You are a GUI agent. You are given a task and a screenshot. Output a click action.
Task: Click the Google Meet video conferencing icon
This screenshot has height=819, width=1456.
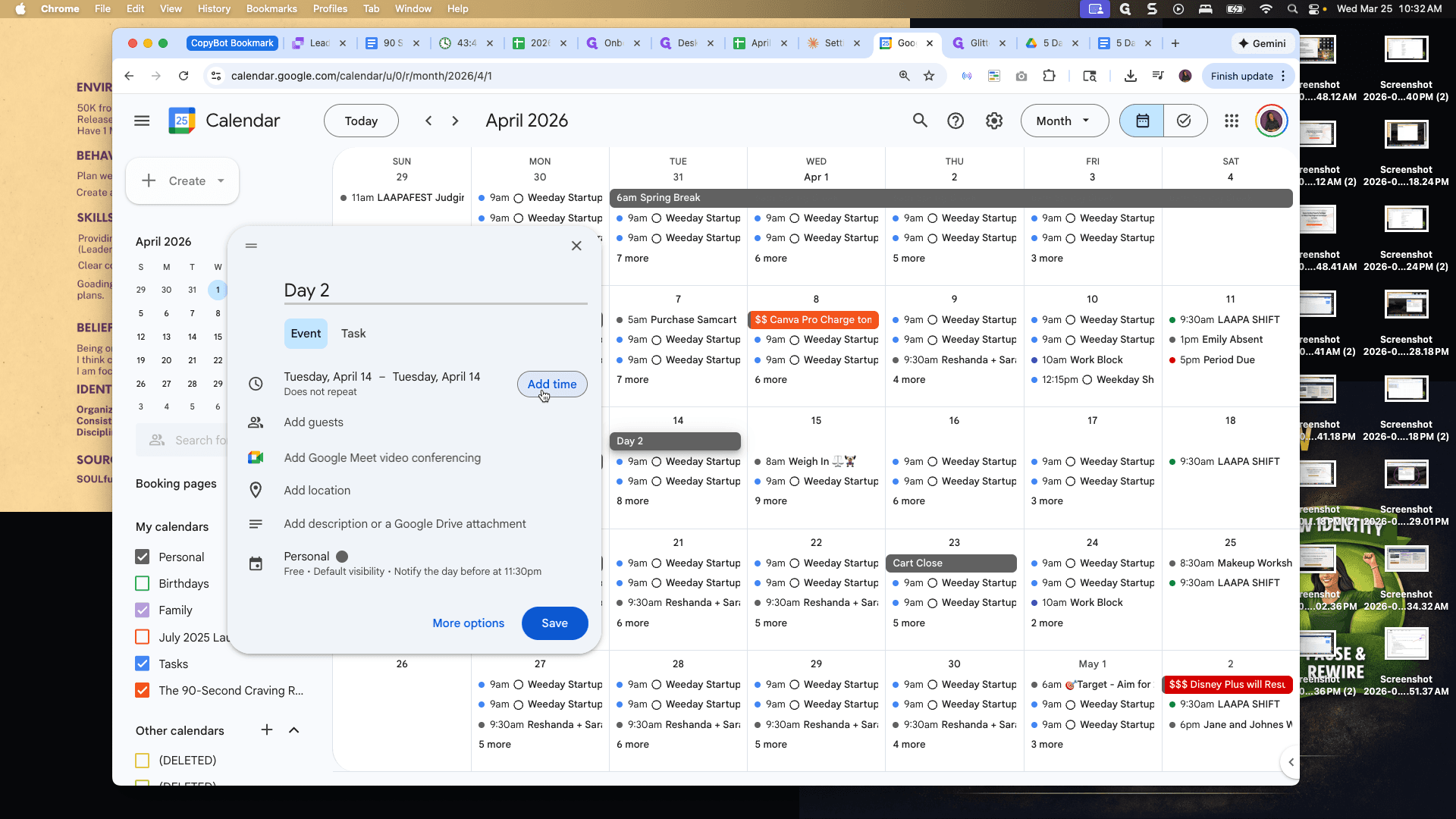(256, 458)
